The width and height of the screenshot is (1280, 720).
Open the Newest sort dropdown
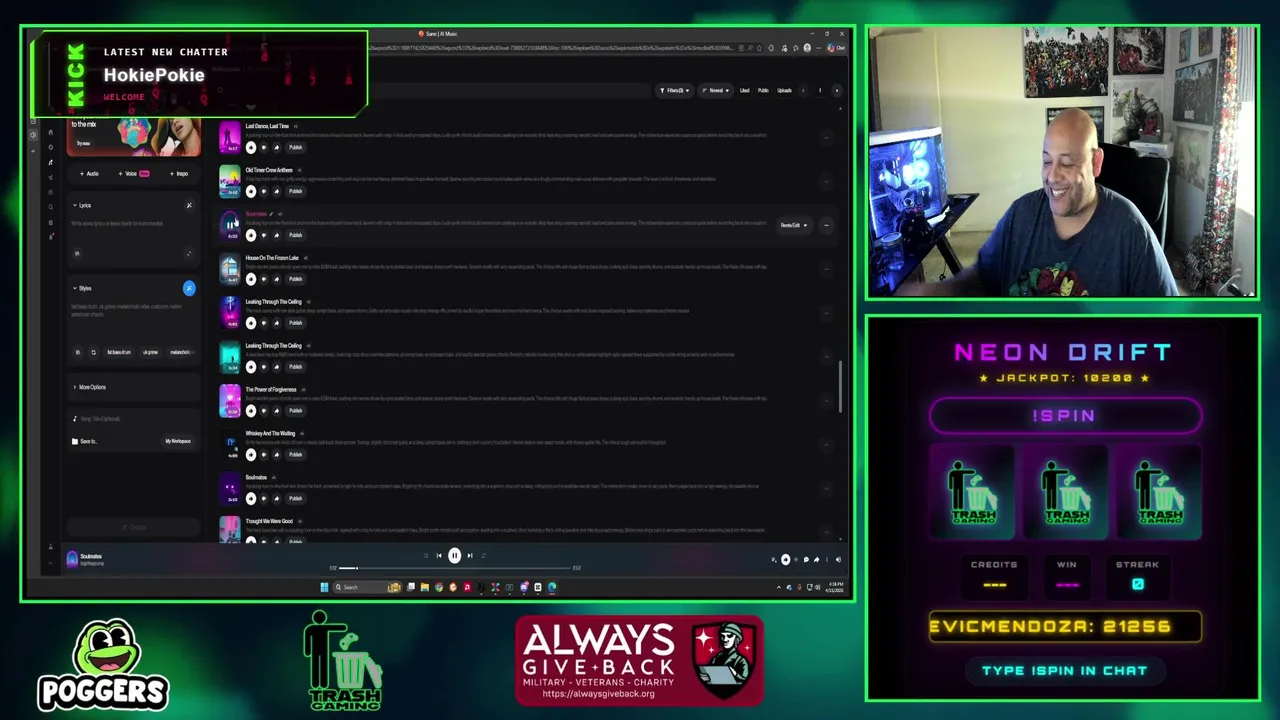click(716, 90)
